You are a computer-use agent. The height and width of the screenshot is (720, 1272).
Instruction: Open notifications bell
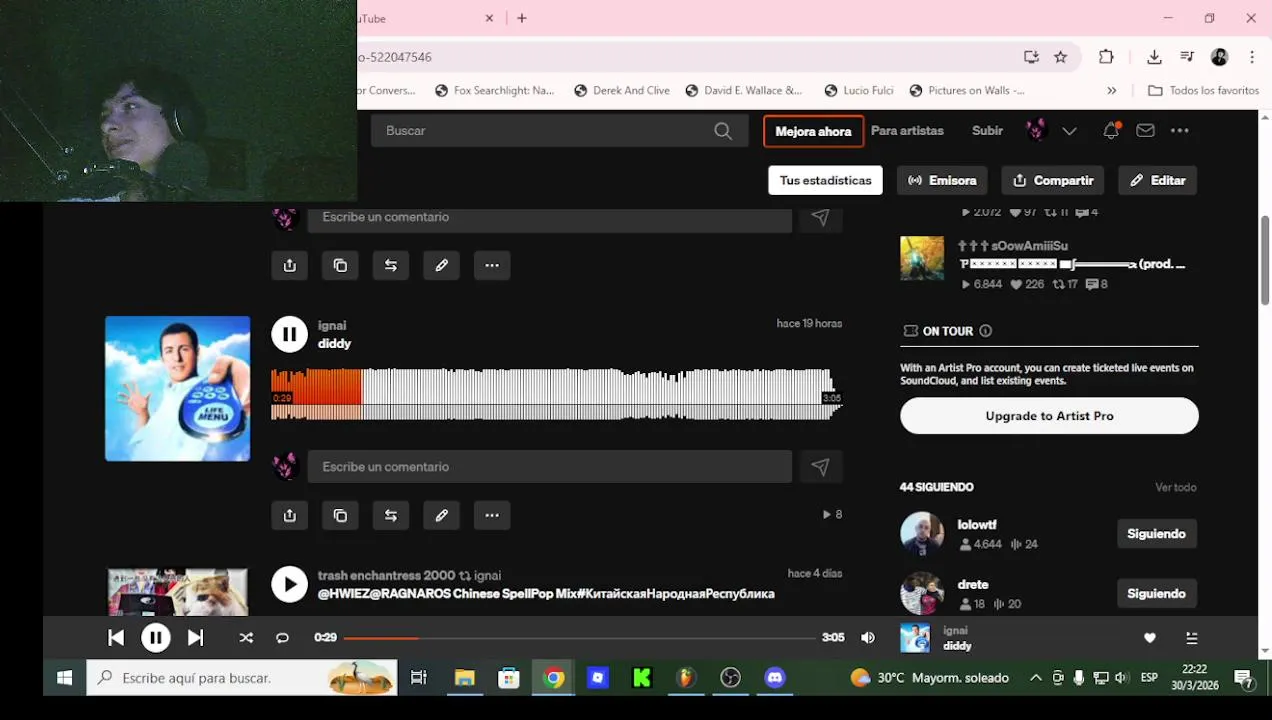1110,131
